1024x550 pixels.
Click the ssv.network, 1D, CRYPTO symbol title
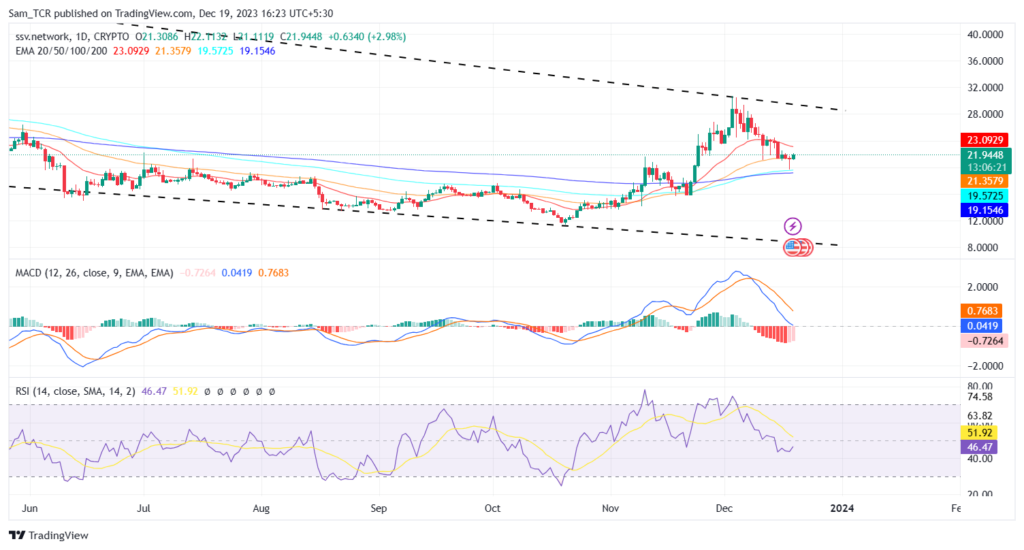tap(72, 37)
